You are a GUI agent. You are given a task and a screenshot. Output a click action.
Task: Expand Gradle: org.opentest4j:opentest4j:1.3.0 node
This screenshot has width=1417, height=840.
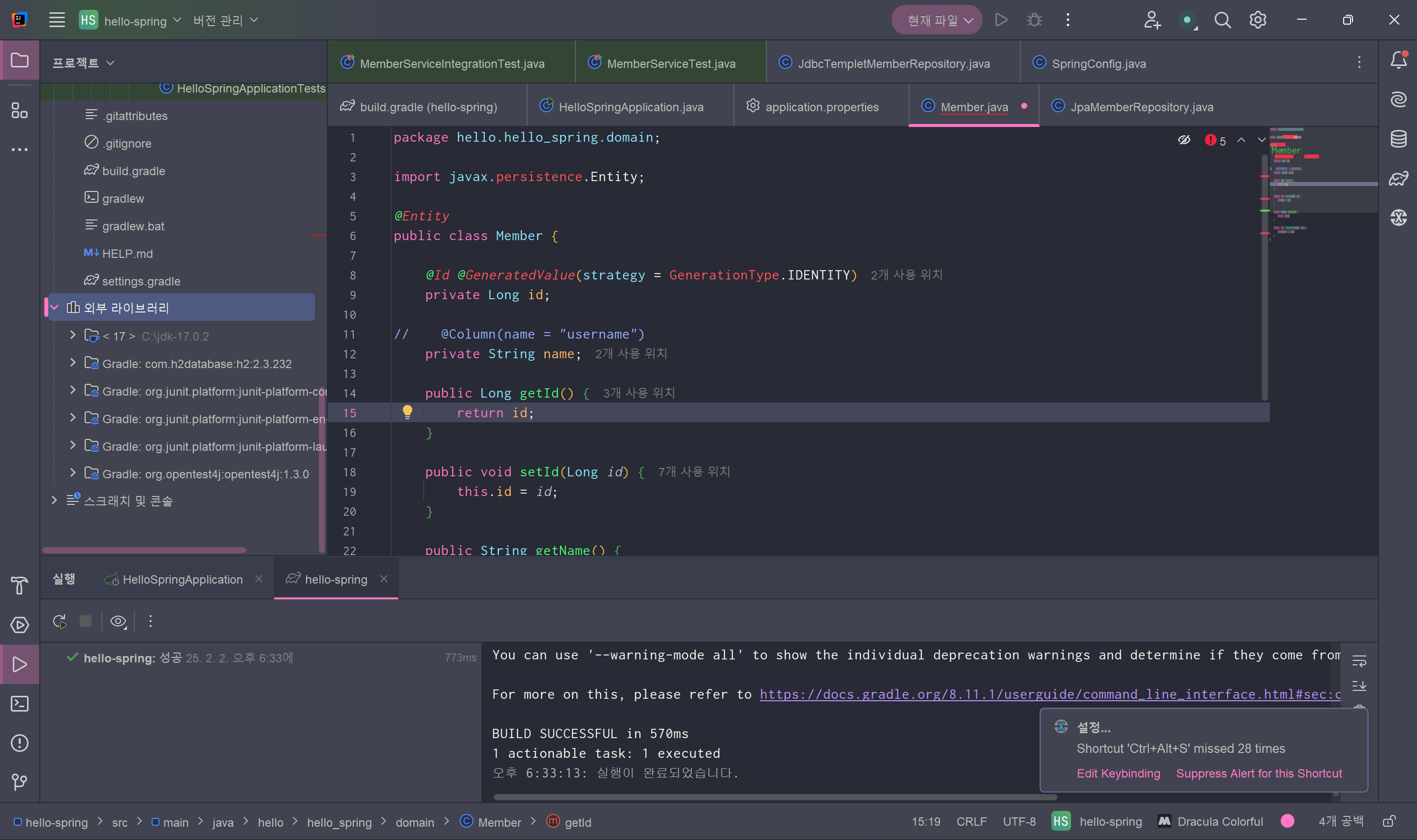(x=72, y=473)
